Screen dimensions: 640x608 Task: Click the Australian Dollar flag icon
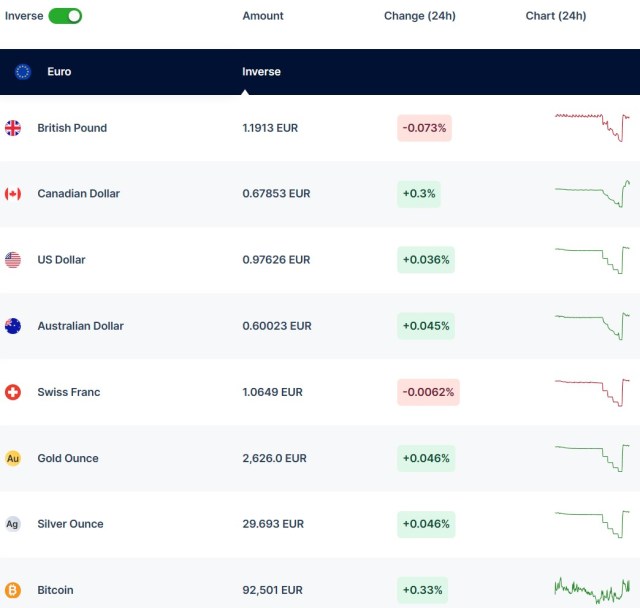click(x=13, y=326)
